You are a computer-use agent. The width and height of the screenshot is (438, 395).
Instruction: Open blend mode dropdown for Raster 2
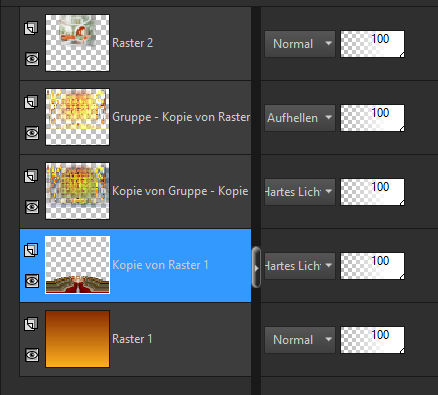pos(300,44)
